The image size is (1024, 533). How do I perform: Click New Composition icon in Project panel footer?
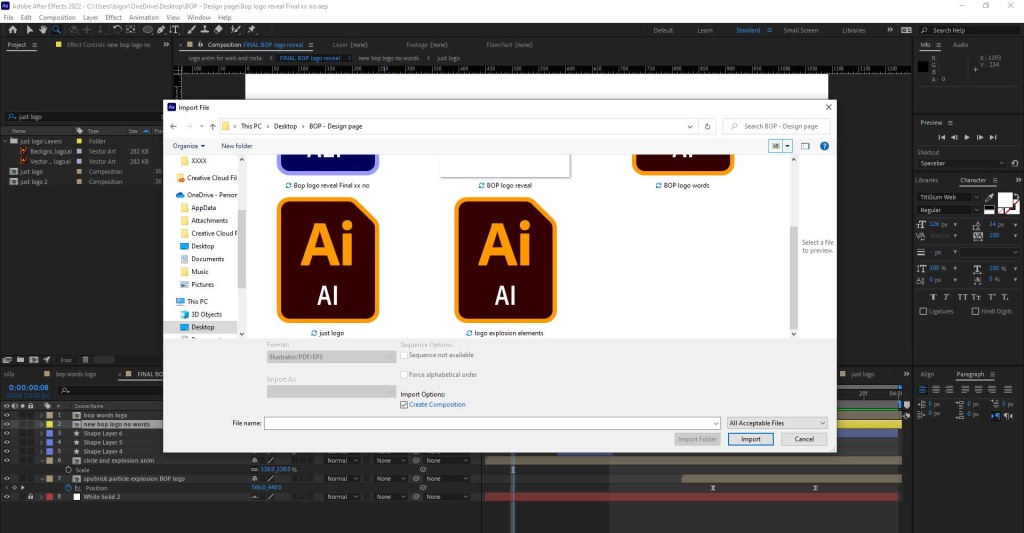pyautogui.click(x=33, y=360)
